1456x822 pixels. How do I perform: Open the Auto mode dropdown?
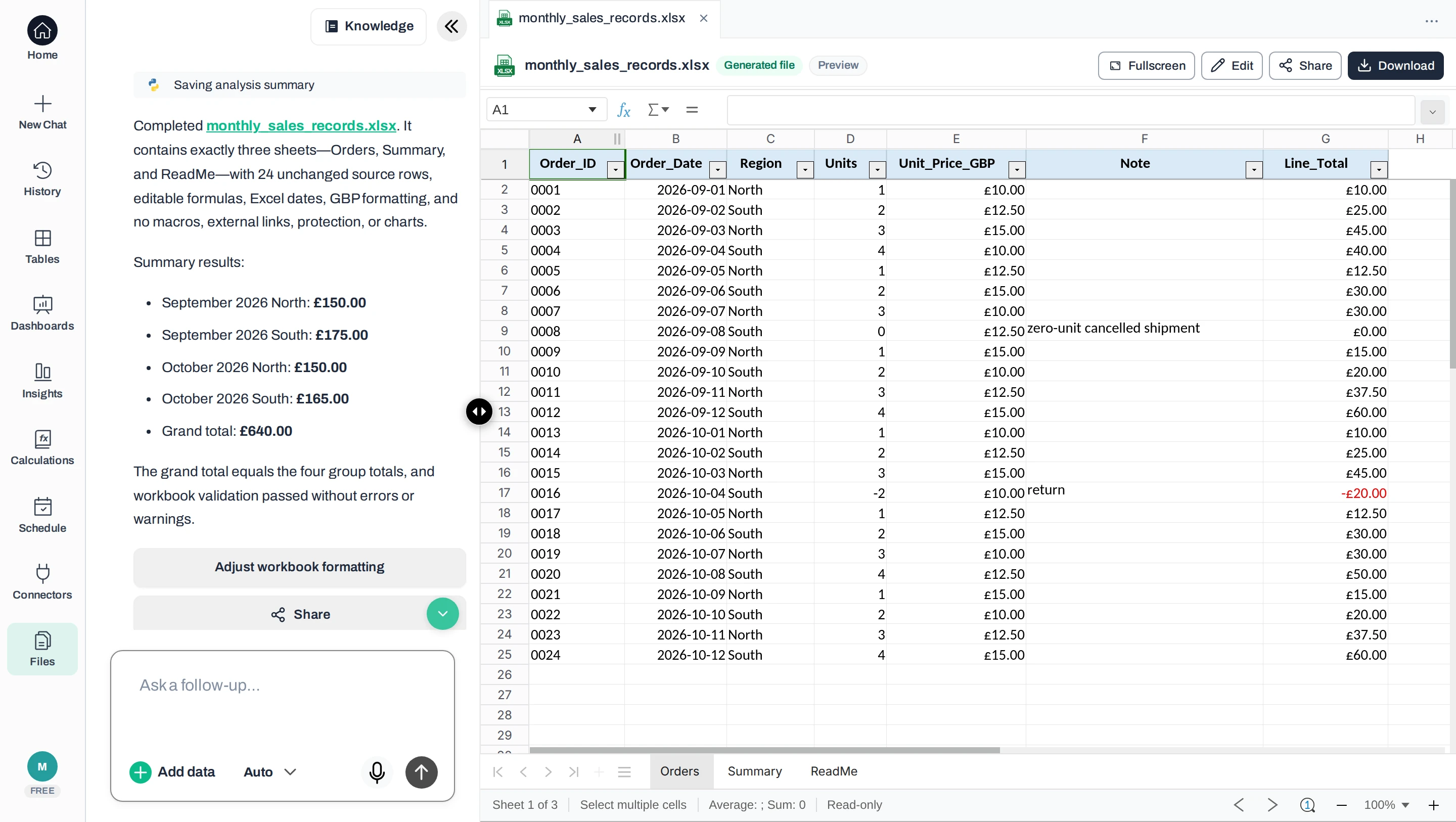(x=269, y=771)
